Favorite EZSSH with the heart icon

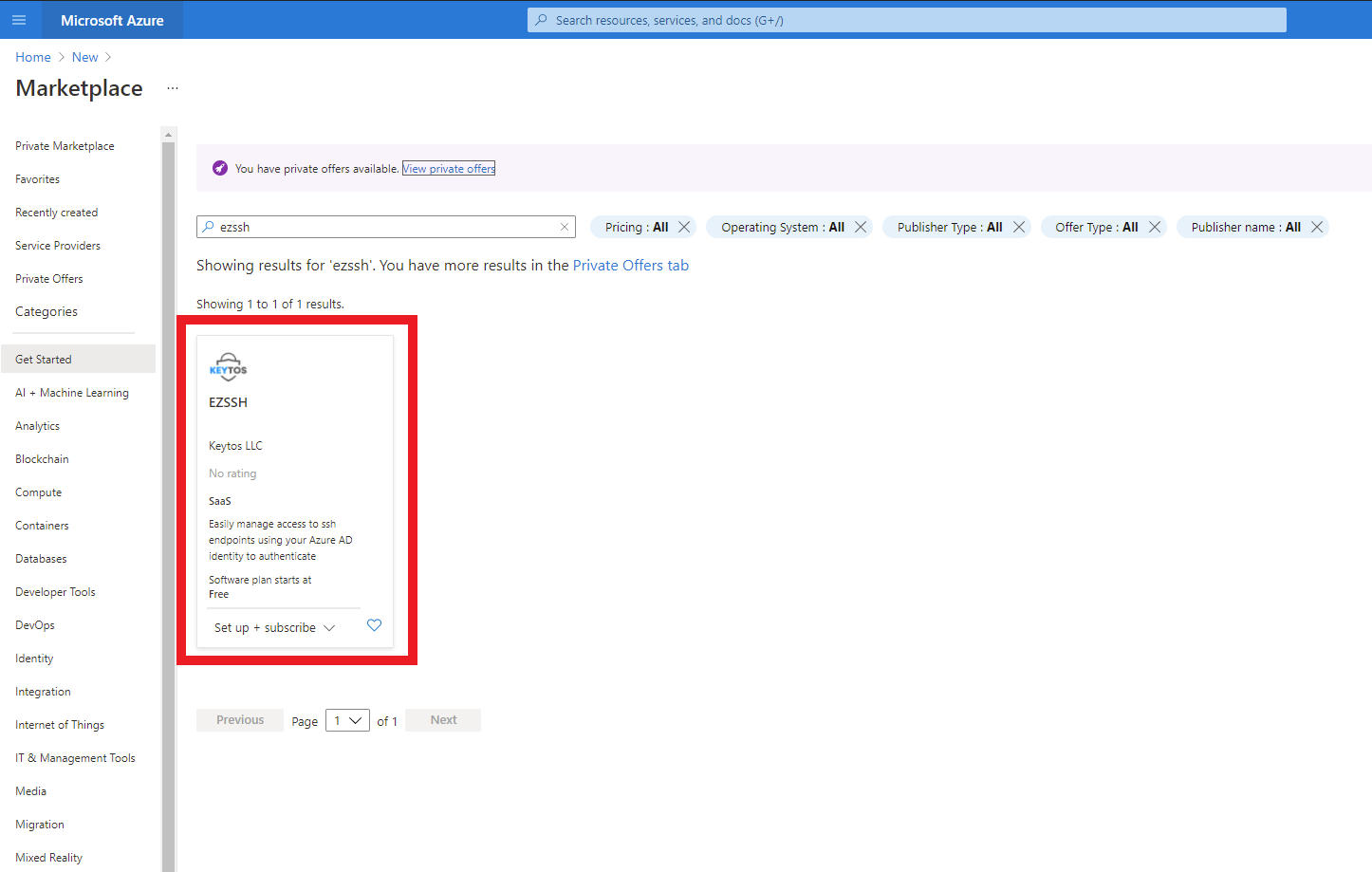[374, 625]
